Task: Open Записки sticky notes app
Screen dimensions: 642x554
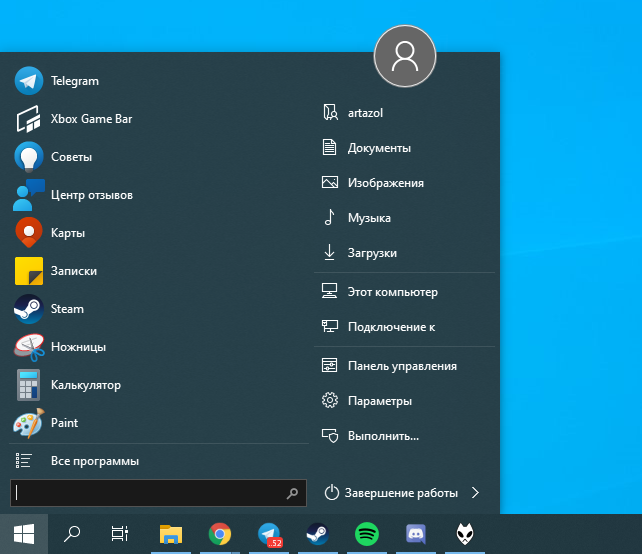Action: tap(159, 271)
